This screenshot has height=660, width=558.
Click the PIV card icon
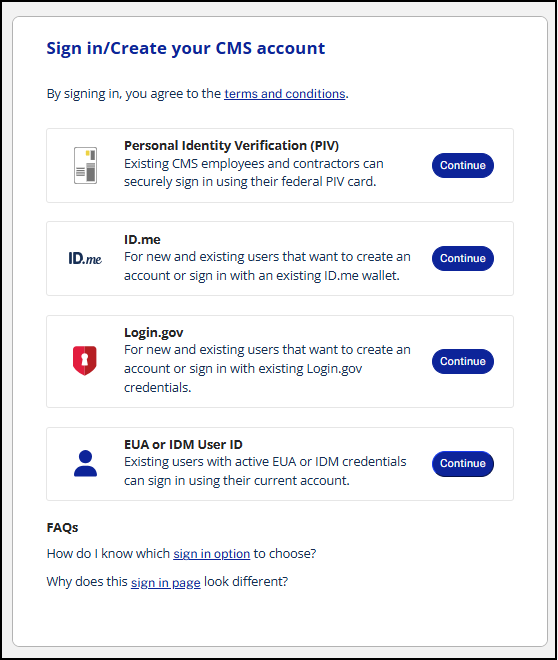coord(85,165)
